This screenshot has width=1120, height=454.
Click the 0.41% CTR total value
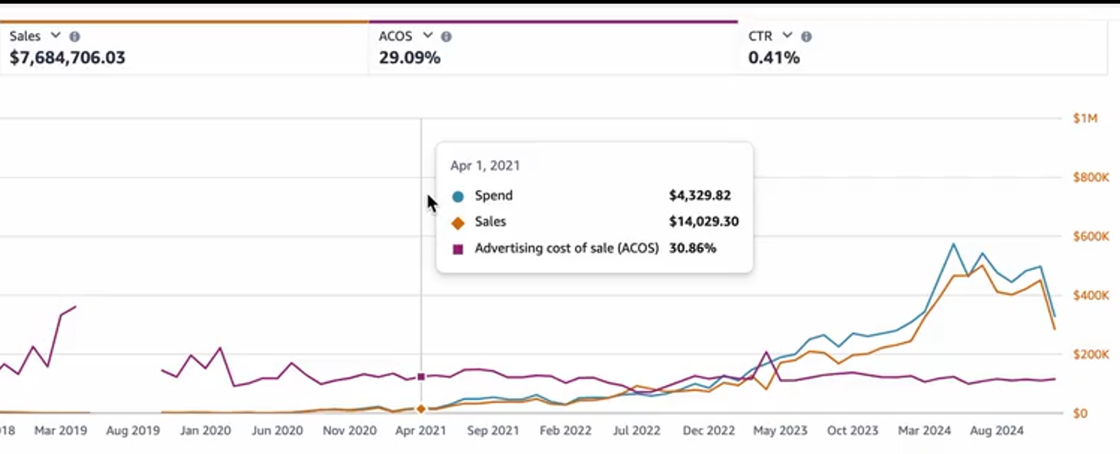click(774, 58)
